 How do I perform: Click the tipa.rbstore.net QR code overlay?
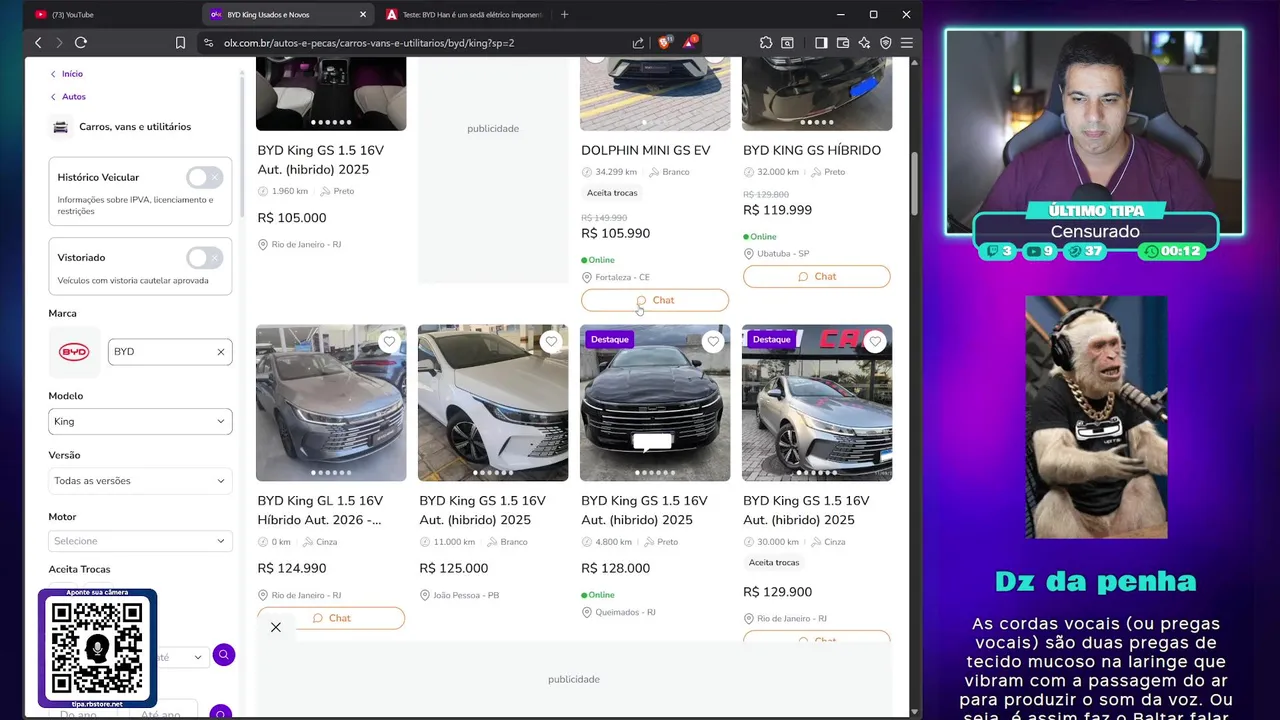[97, 649]
